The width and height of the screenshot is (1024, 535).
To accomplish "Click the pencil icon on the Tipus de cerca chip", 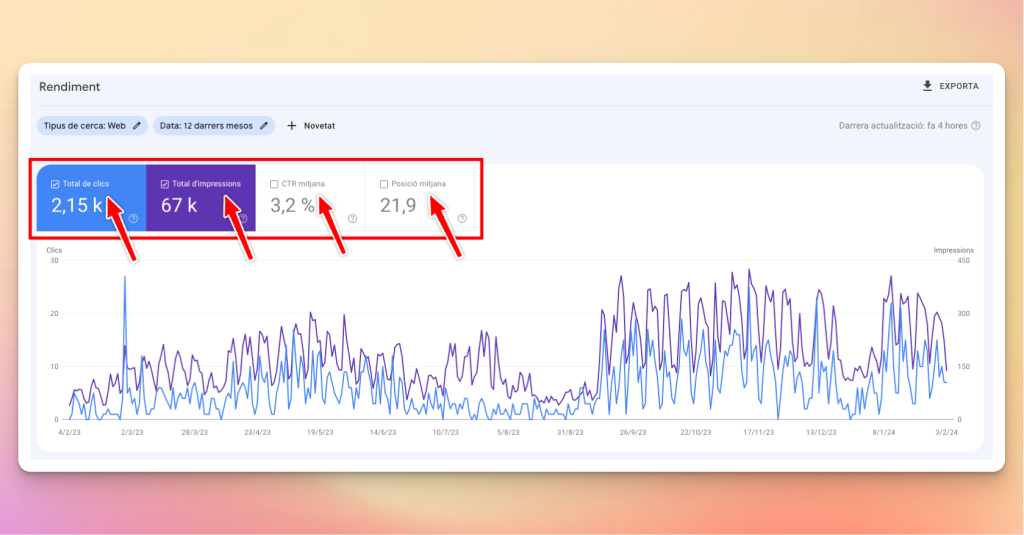I will [137, 126].
